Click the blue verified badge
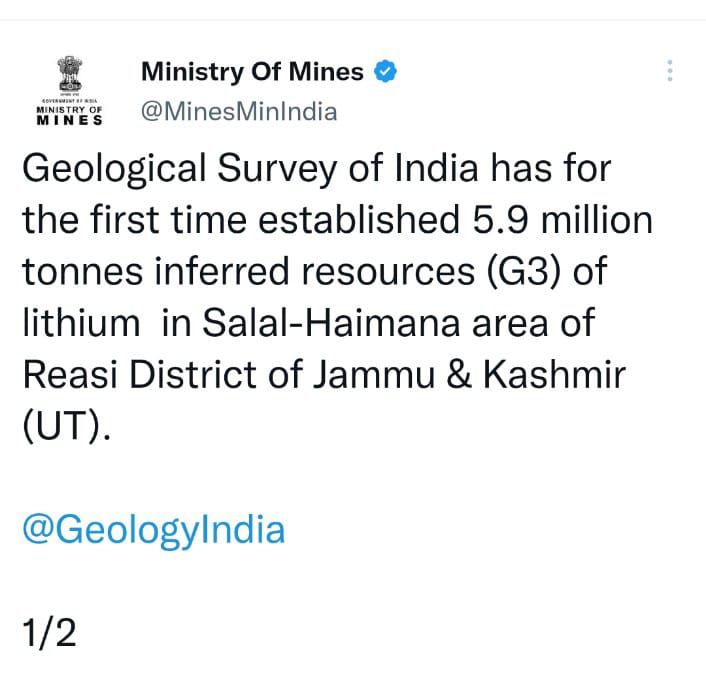This screenshot has width=706, height=679. click(x=387, y=72)
